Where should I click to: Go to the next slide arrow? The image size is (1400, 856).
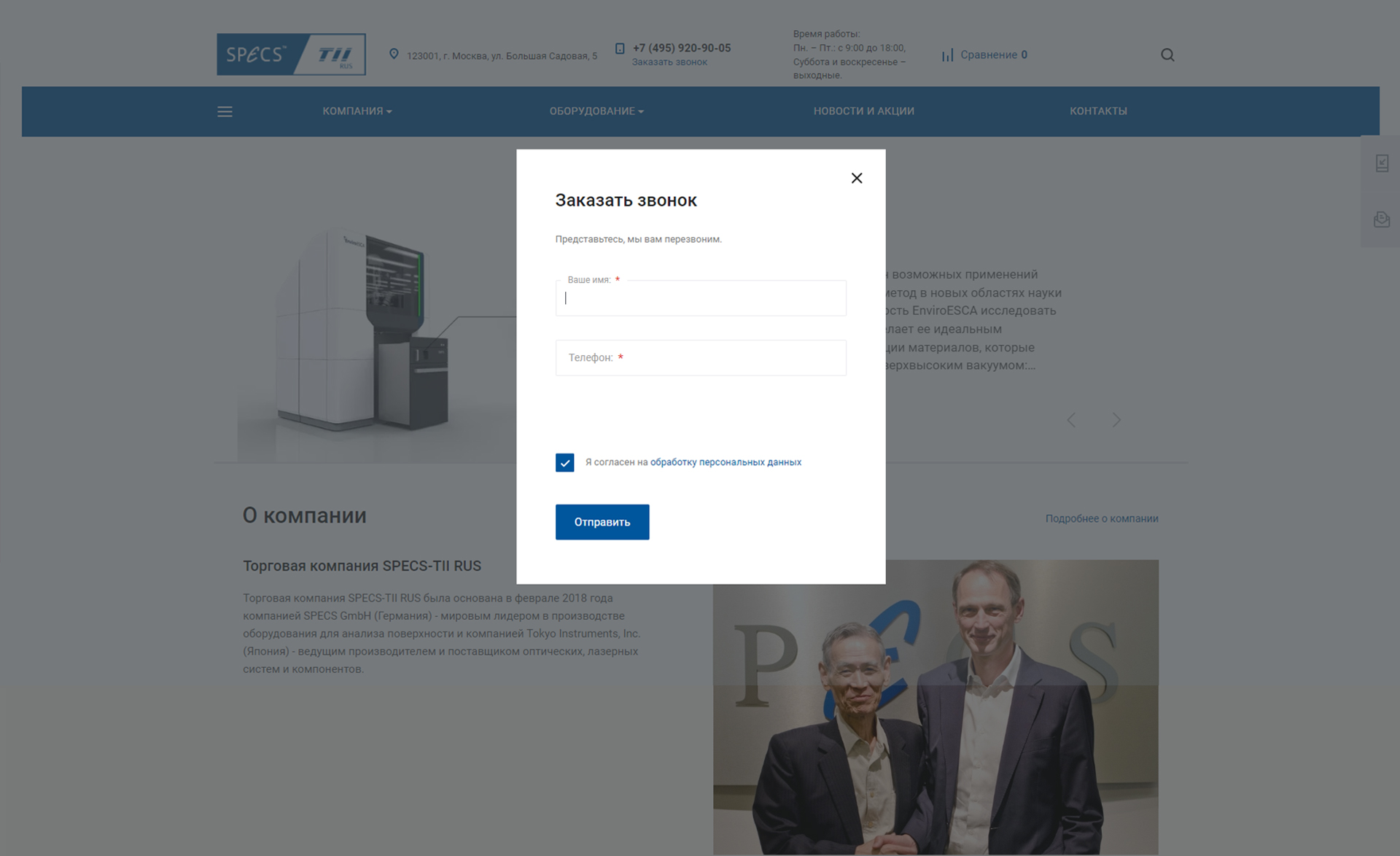(1116, 420)
